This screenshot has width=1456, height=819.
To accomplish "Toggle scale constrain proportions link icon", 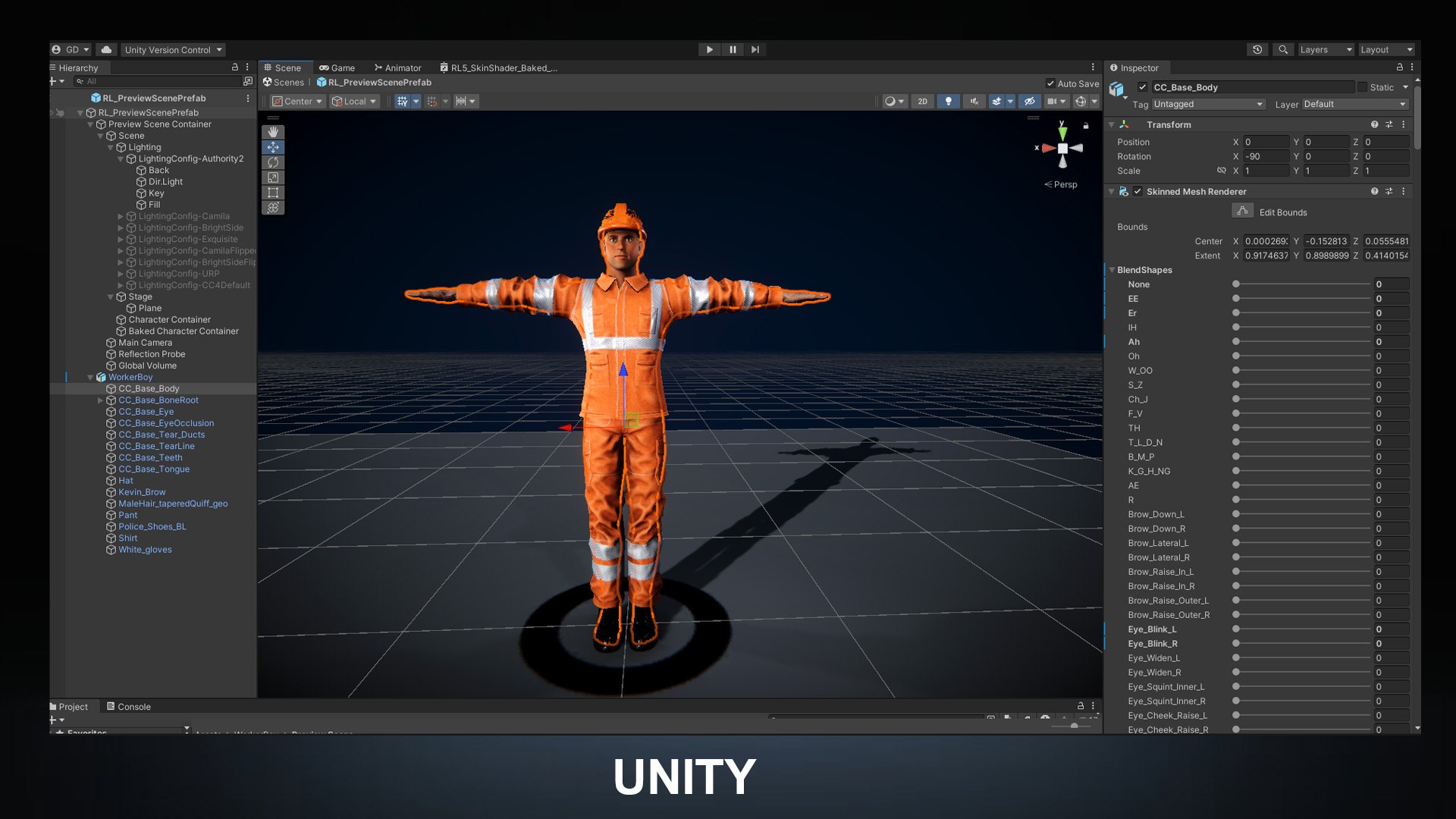I will pyautogui.click(x=1221, y=171).
